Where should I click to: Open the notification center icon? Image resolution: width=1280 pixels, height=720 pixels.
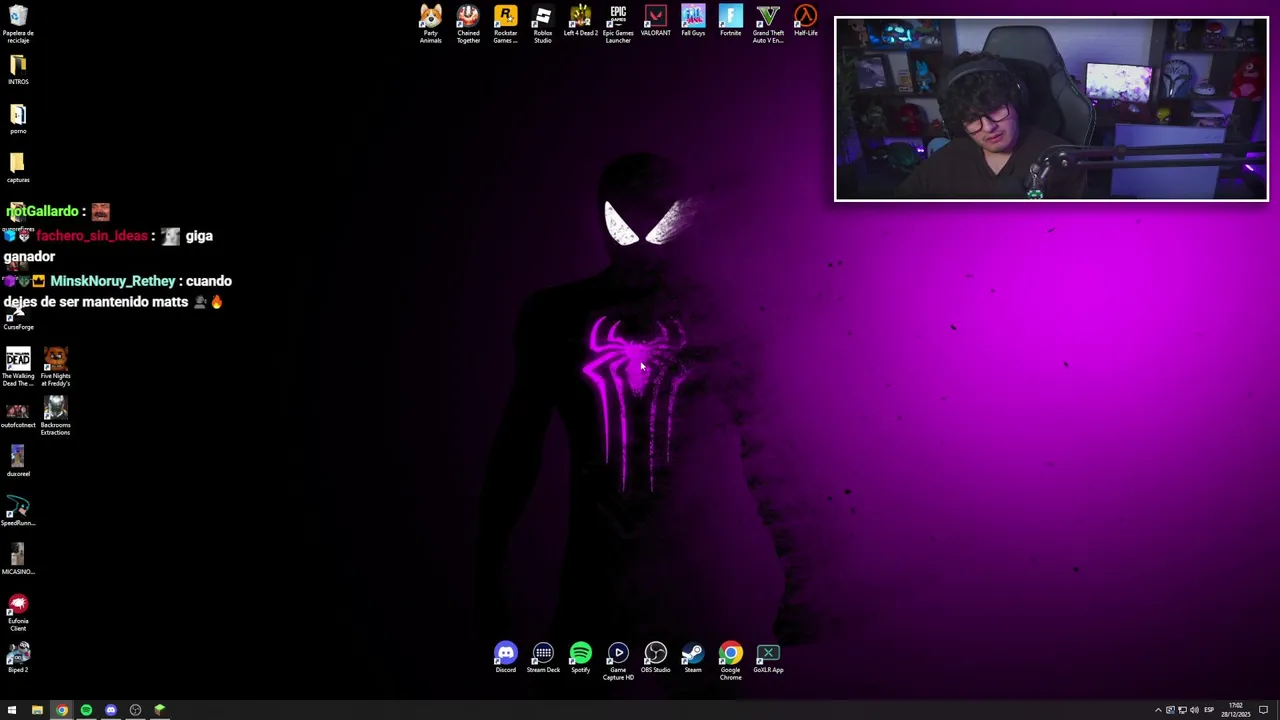click(1264, 710)
